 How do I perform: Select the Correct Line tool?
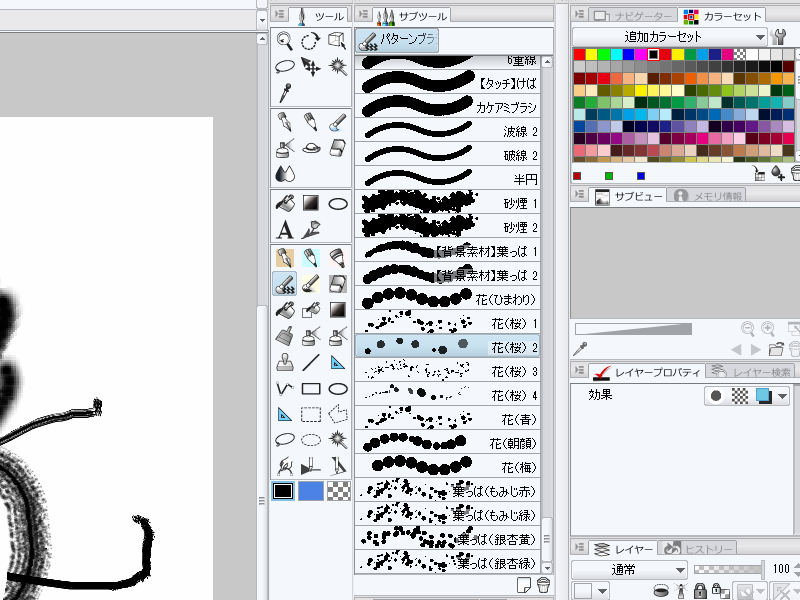point(311,230)
